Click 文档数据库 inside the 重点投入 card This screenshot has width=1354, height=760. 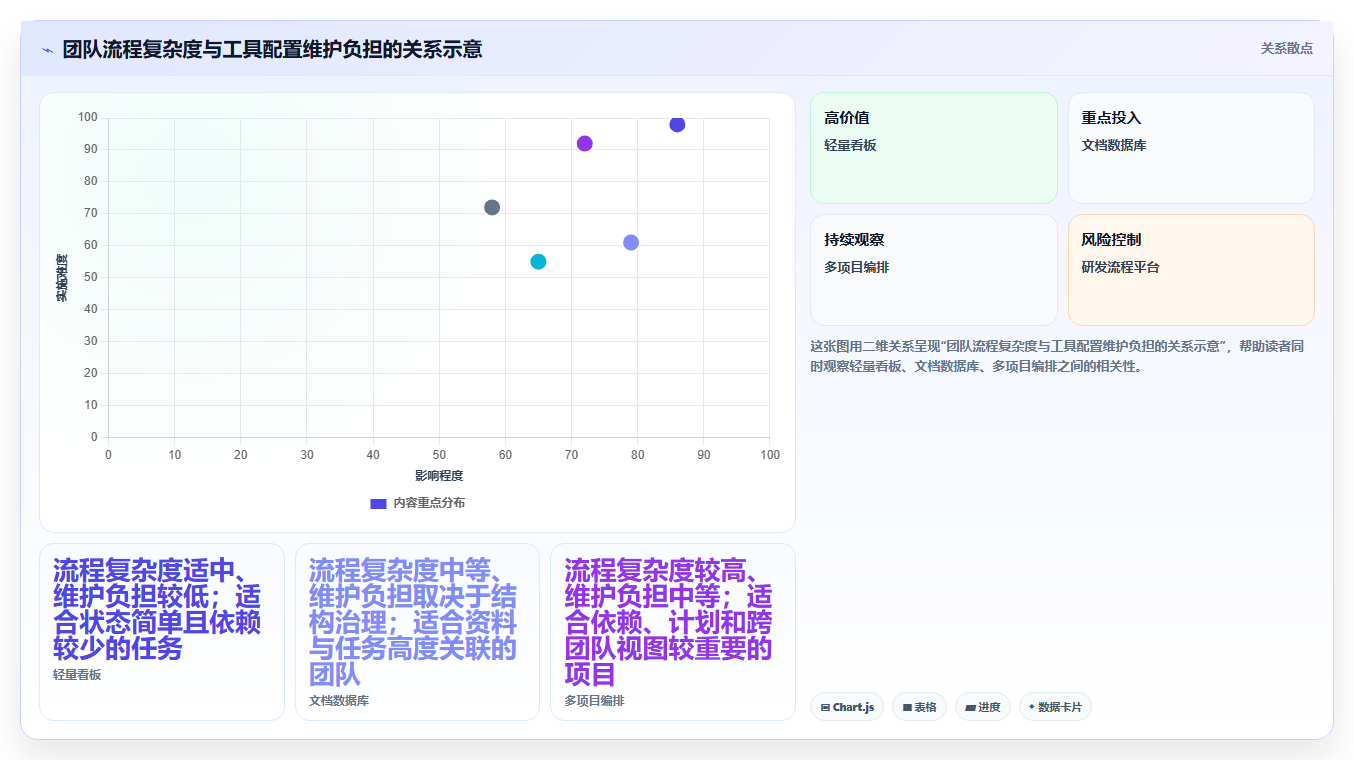click(1114, 145)
